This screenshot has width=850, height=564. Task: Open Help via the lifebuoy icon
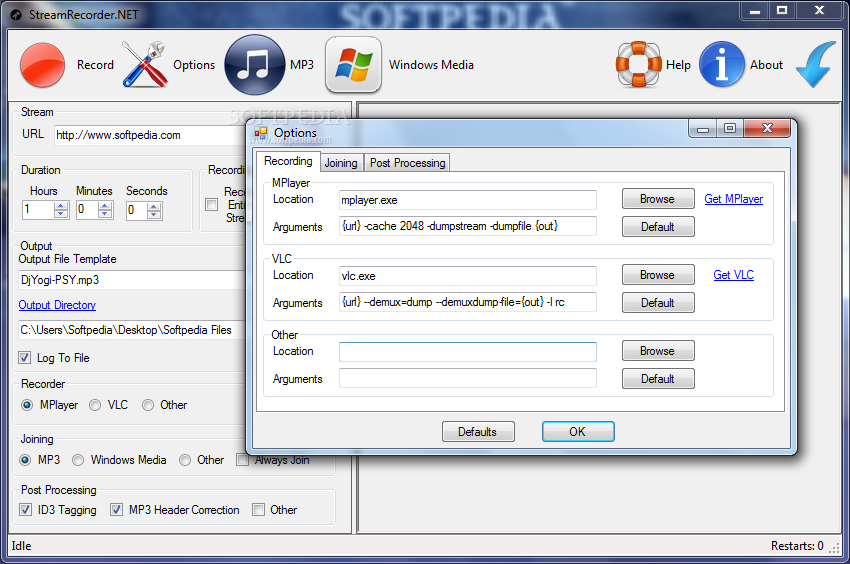tap(639, 65)
